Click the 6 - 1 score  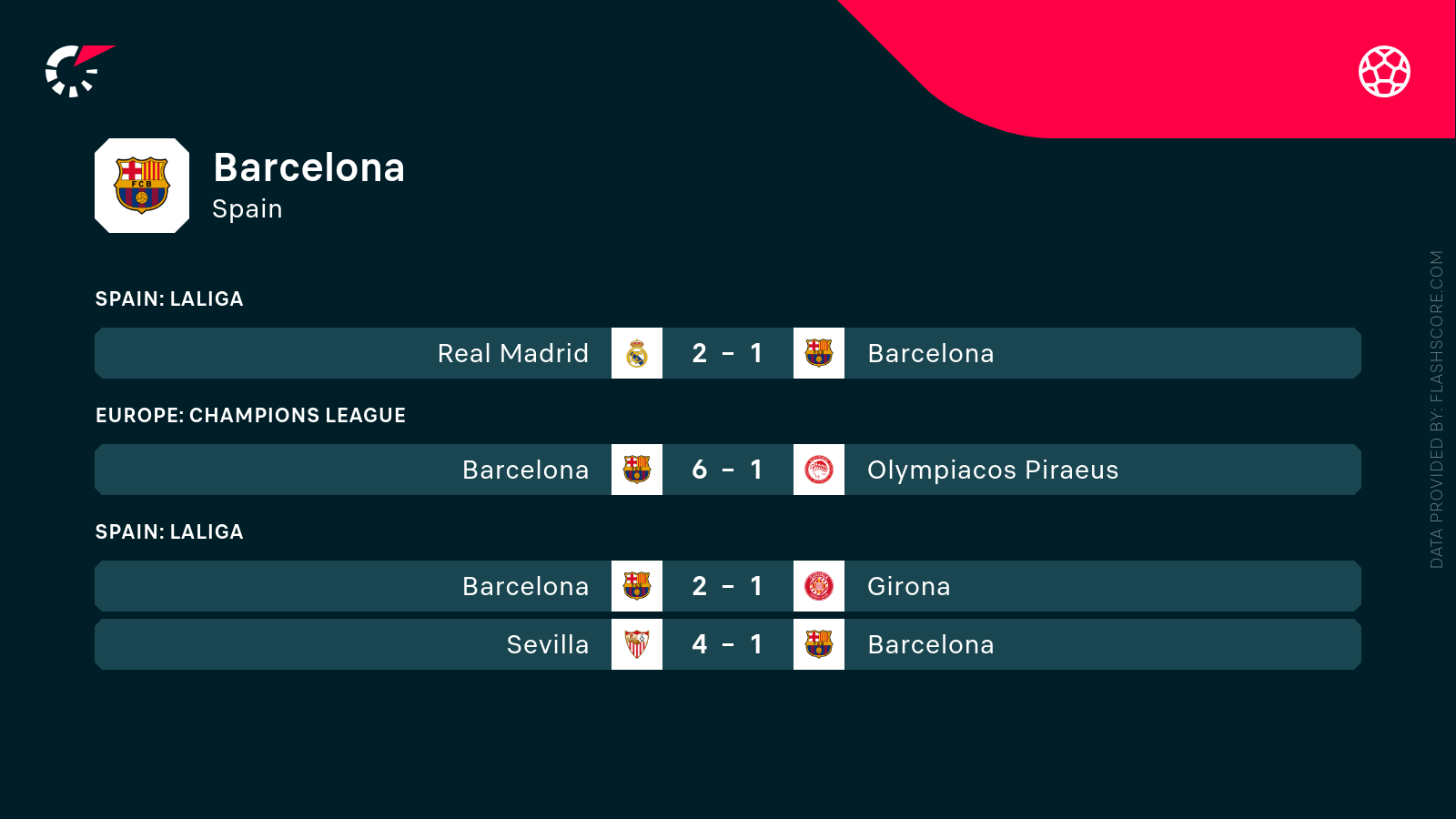[727, 470]
